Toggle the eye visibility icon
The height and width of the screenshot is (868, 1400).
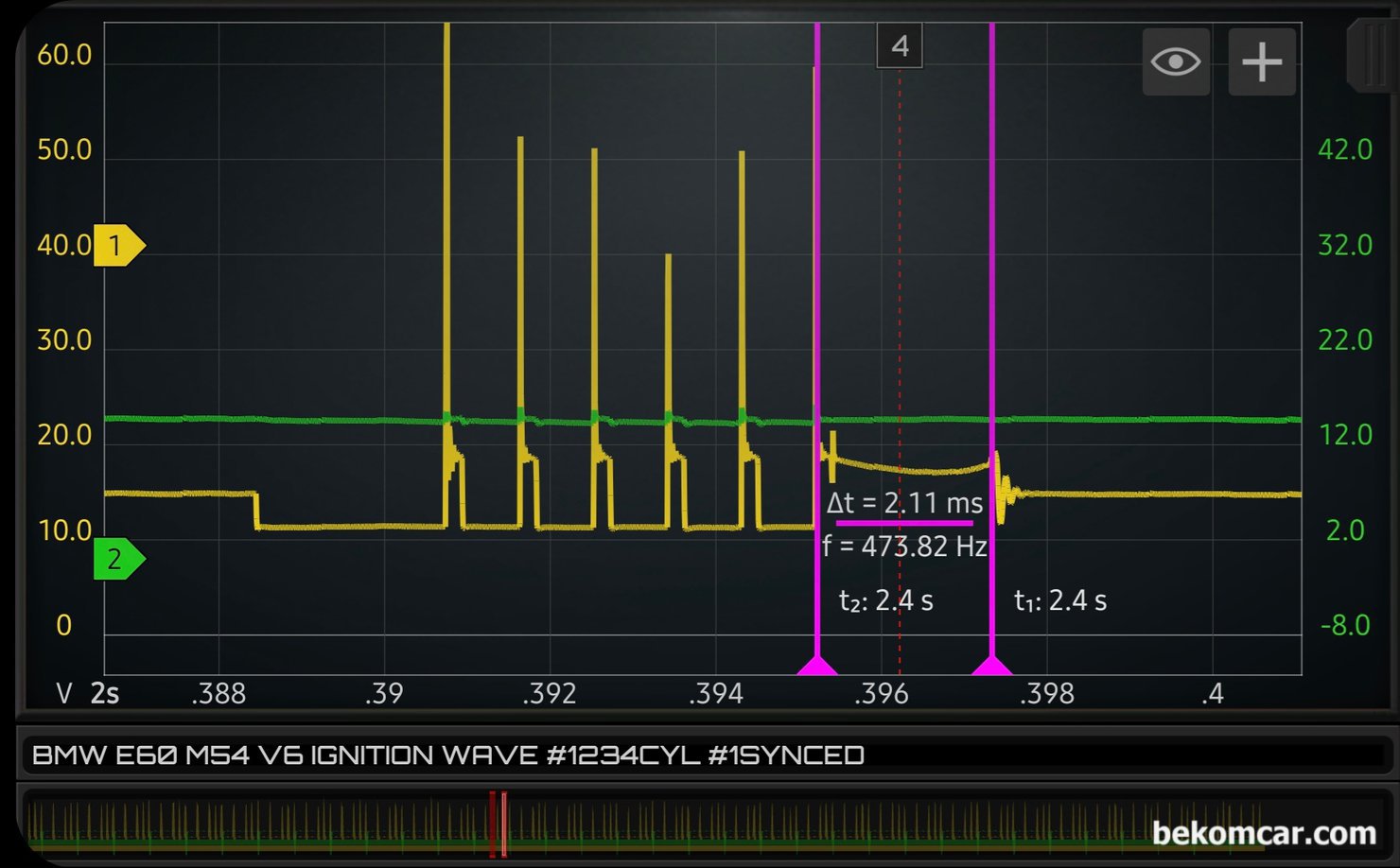[1175, 62]
